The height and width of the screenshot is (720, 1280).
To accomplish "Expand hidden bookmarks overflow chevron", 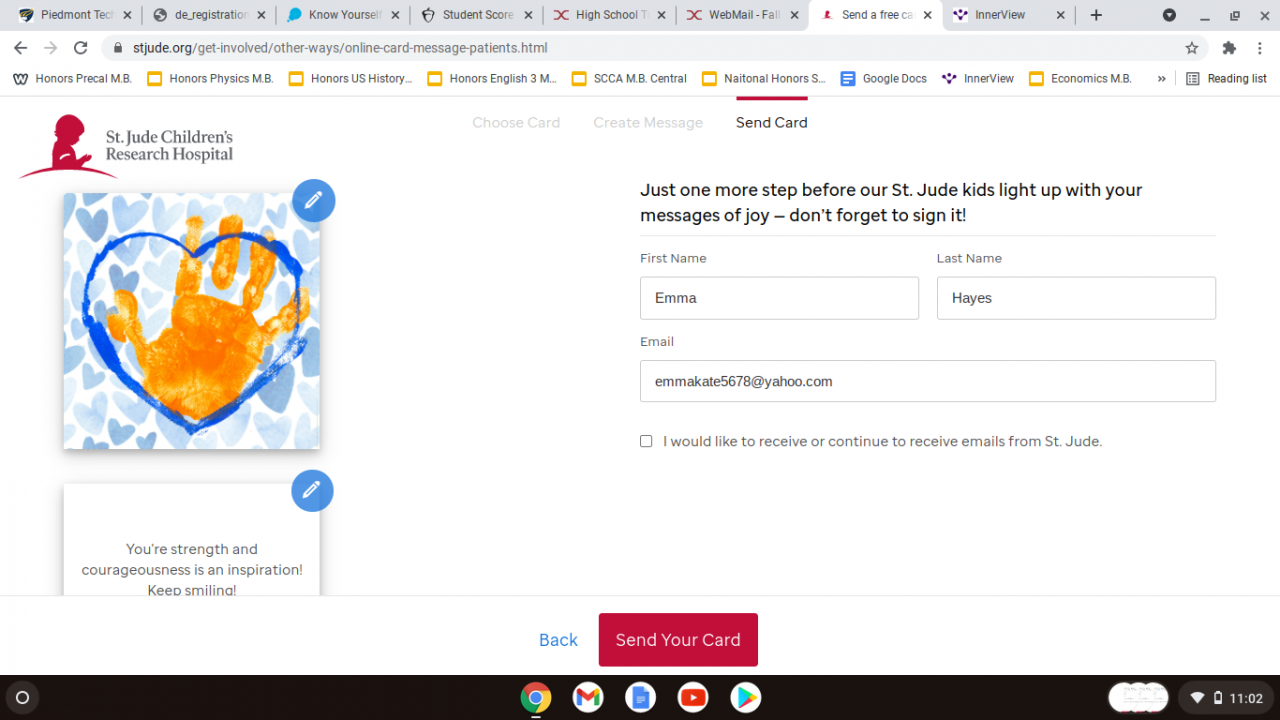I will click(1161, 78).
